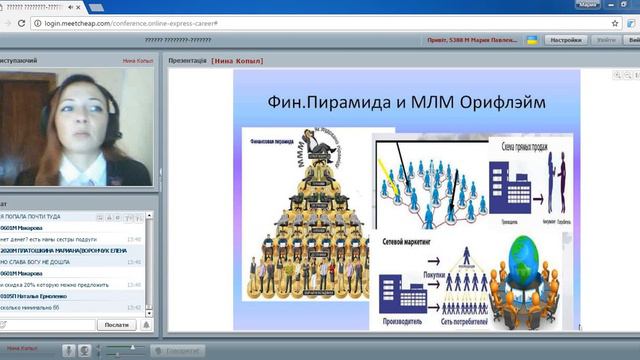Screen dimensions: 640x360
Task: Switch language via the Ukrainian flag icon
Action: coord(532,40)
